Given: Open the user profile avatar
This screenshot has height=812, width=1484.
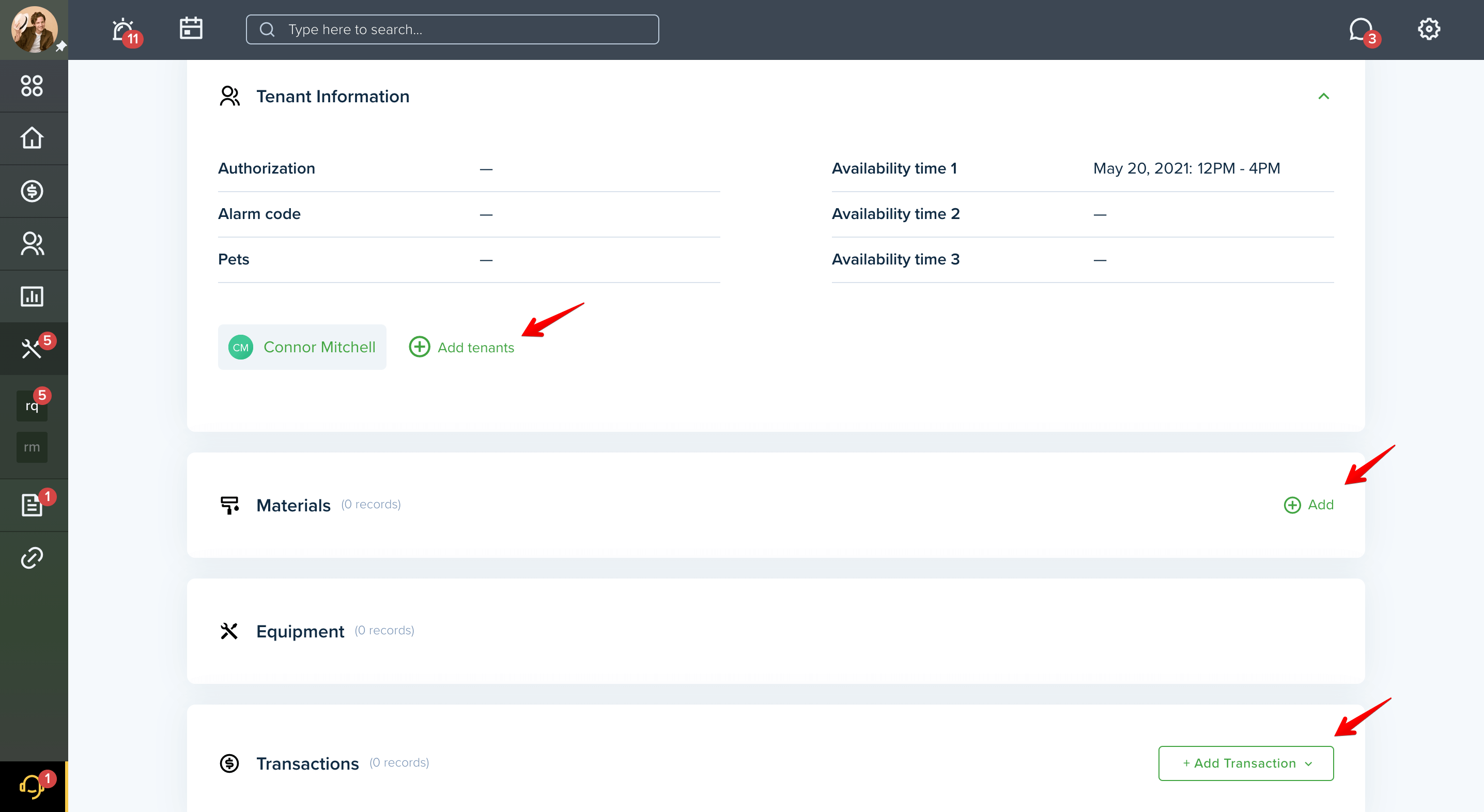Looking at the screenshot, I should (34, 29).
